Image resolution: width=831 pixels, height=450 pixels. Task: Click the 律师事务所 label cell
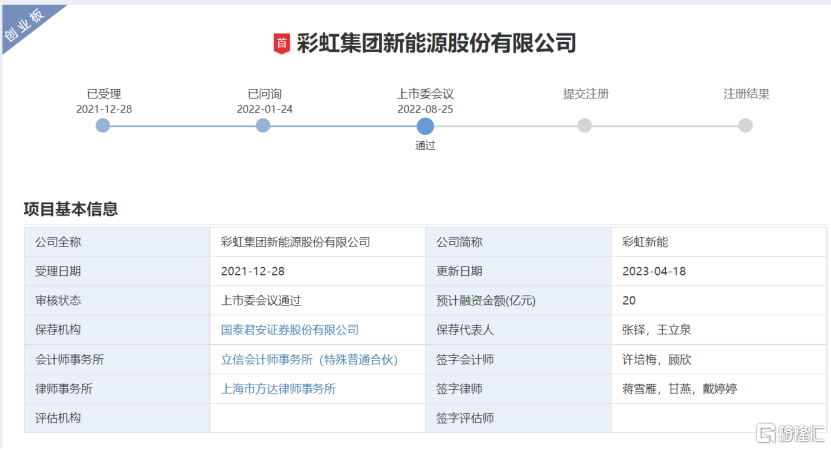pyautogui.click(x=117, y=389)
